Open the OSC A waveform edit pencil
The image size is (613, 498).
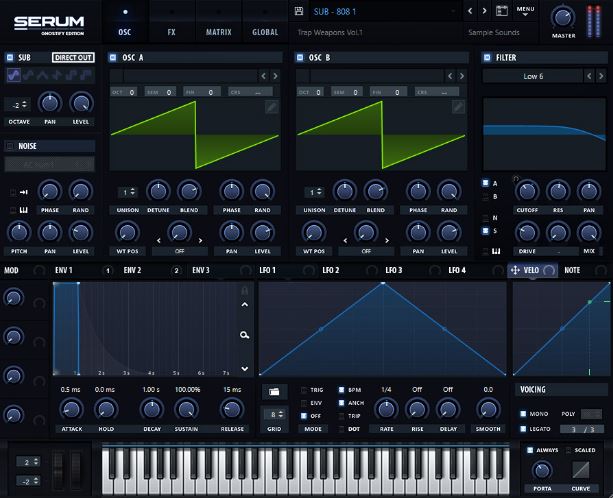pyautogui.click(x=271, y=107)
